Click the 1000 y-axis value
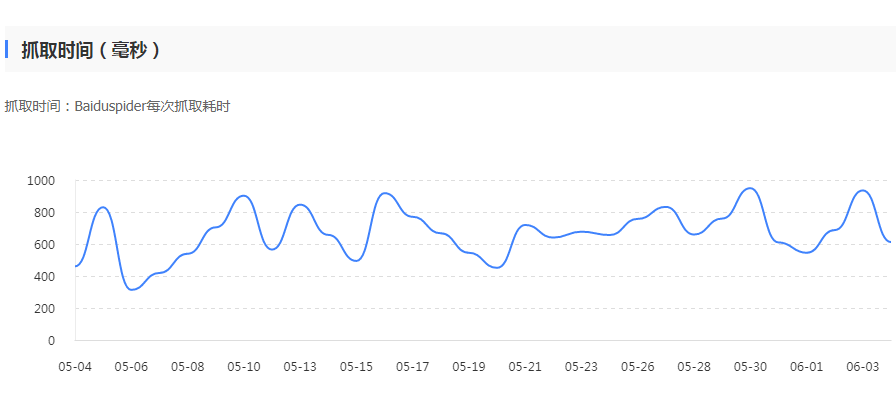This screenshot has height=413, width=896. 41,181
